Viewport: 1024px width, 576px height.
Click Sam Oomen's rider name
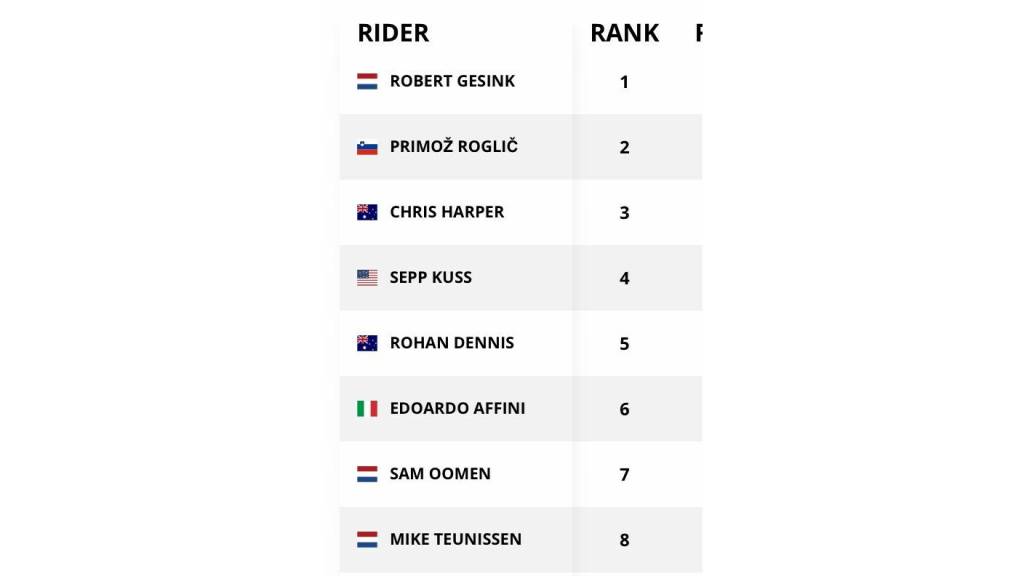pos(440,474)
